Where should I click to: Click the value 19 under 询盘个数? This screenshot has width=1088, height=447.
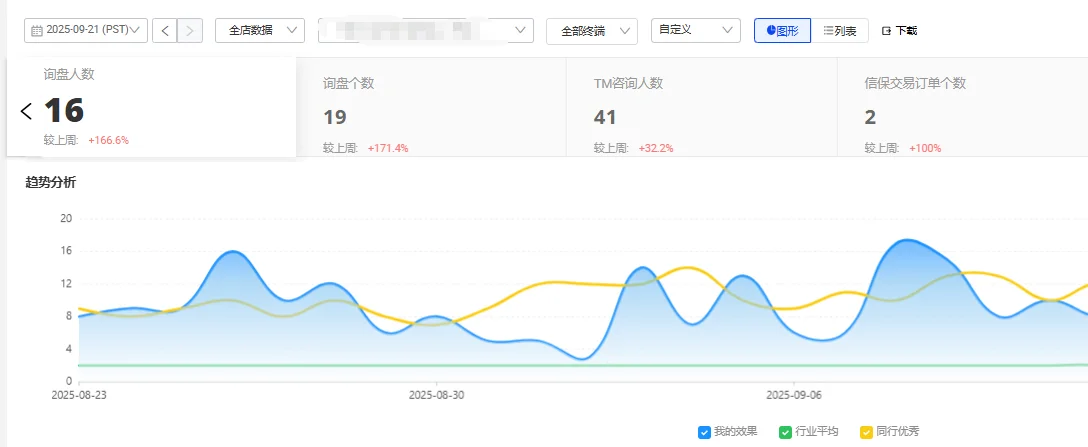334,117
